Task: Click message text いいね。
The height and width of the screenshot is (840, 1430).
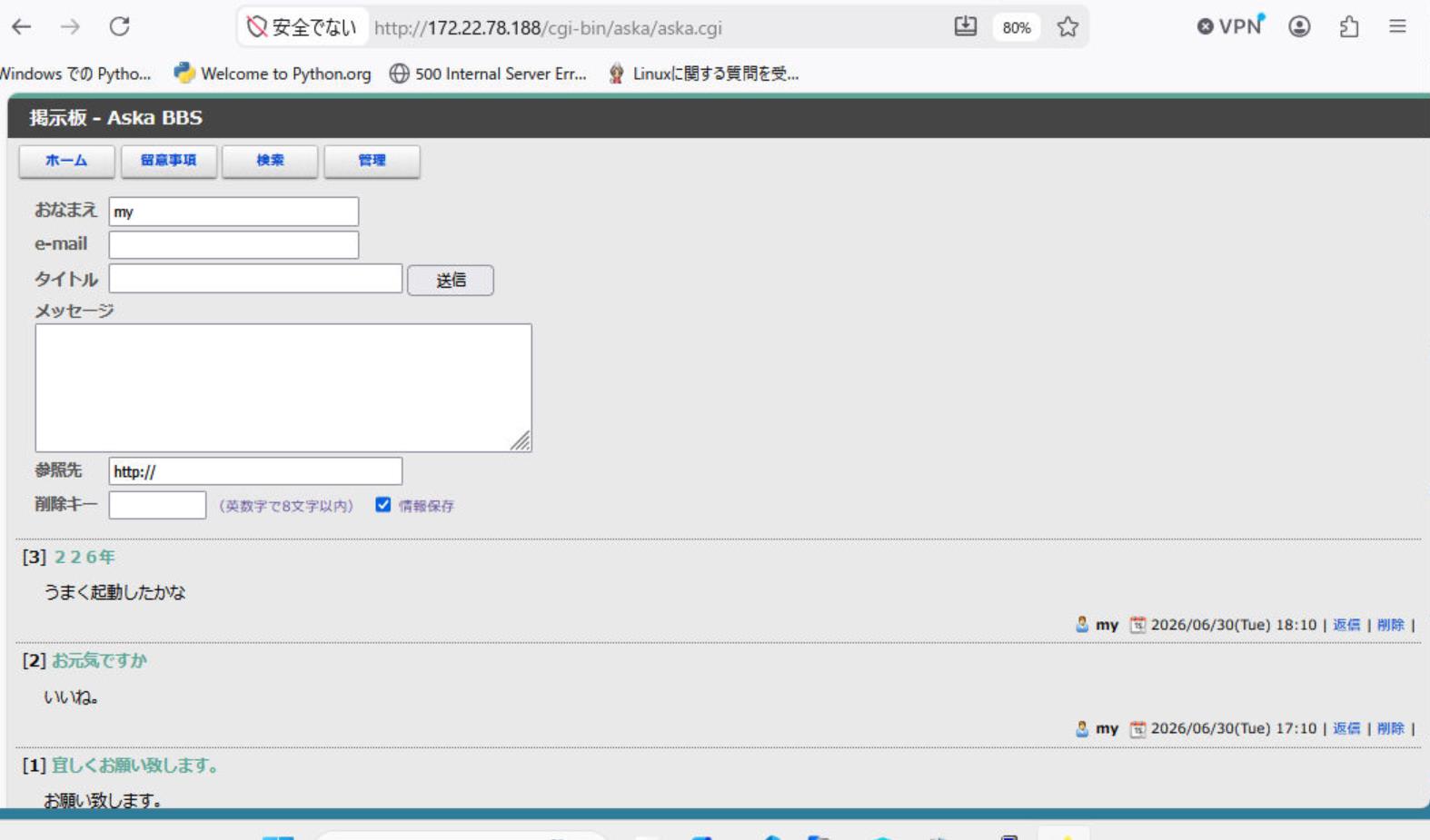Action: tap(71, 697)
